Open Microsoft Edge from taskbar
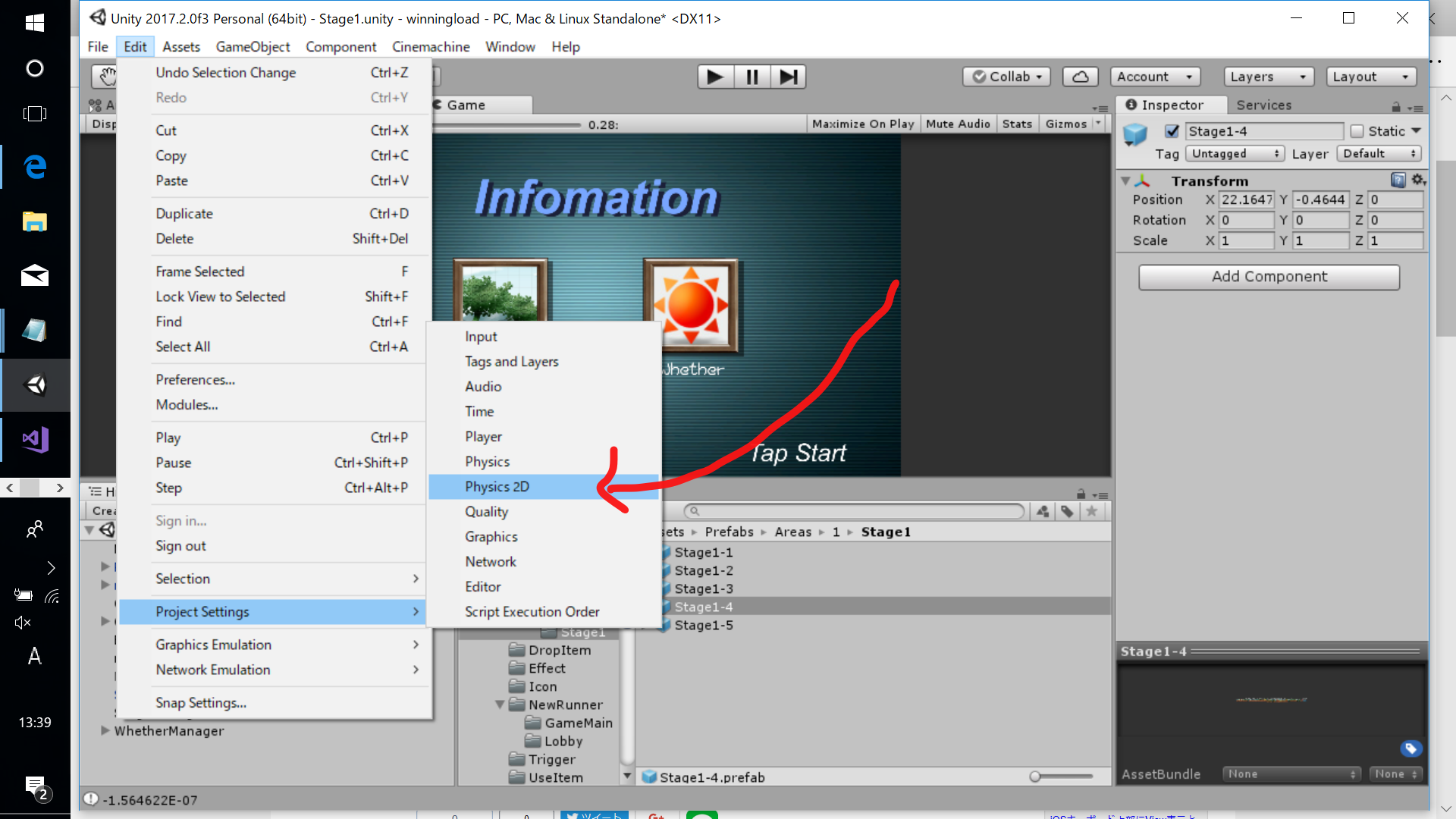Screen dimensions: 1456x819 point(35,167)
